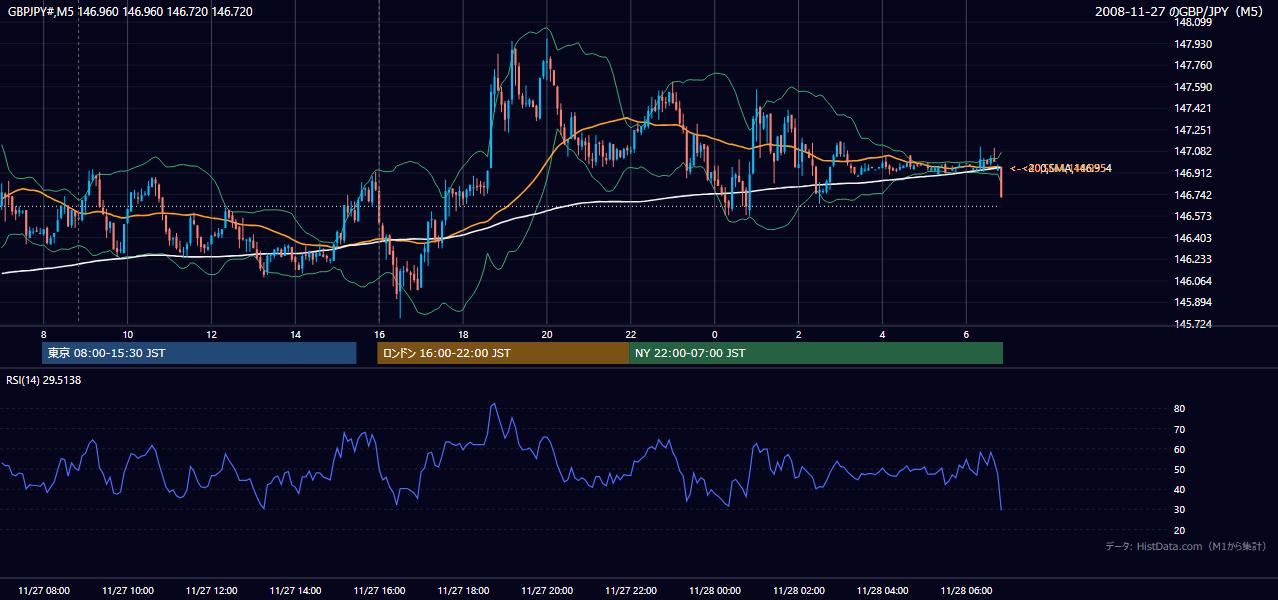Click the 11/27 08:00 bottom timestamp

44,591
